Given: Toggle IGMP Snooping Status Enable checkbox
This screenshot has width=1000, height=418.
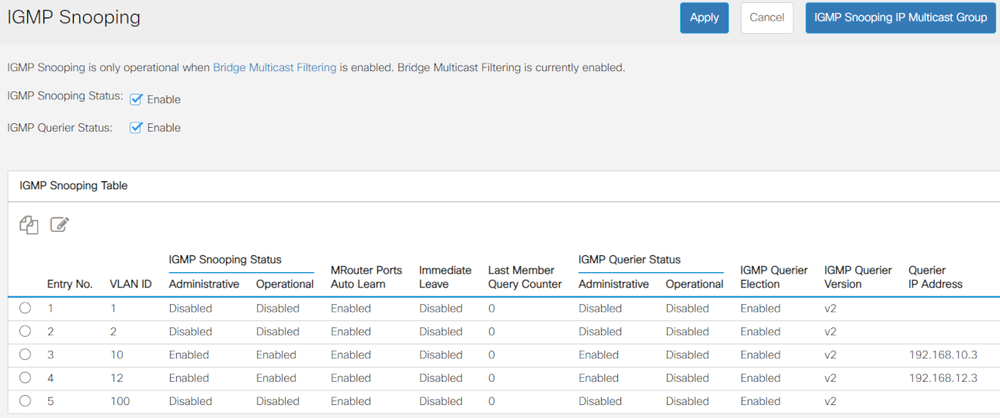Looking at the screenshot, I should pyautogui.click(x=137, y=99).
